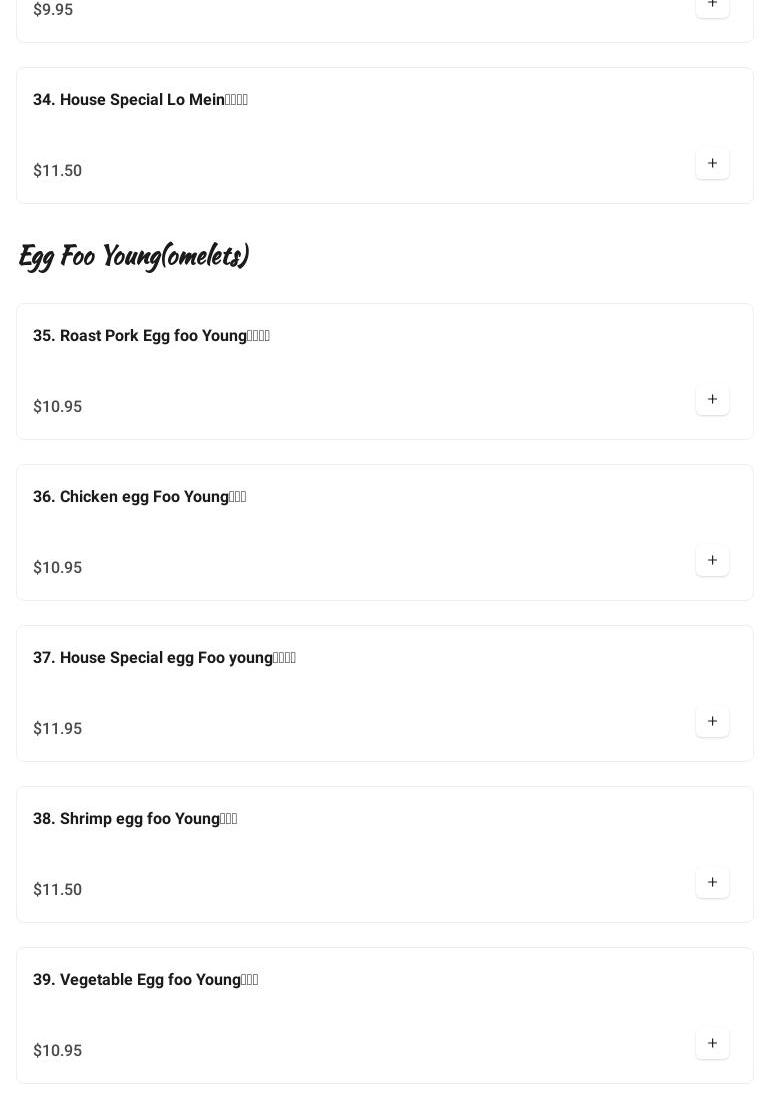
Task: Select item 39 Vegetable Egg Foo Young title
Action: tap(145, 980)
